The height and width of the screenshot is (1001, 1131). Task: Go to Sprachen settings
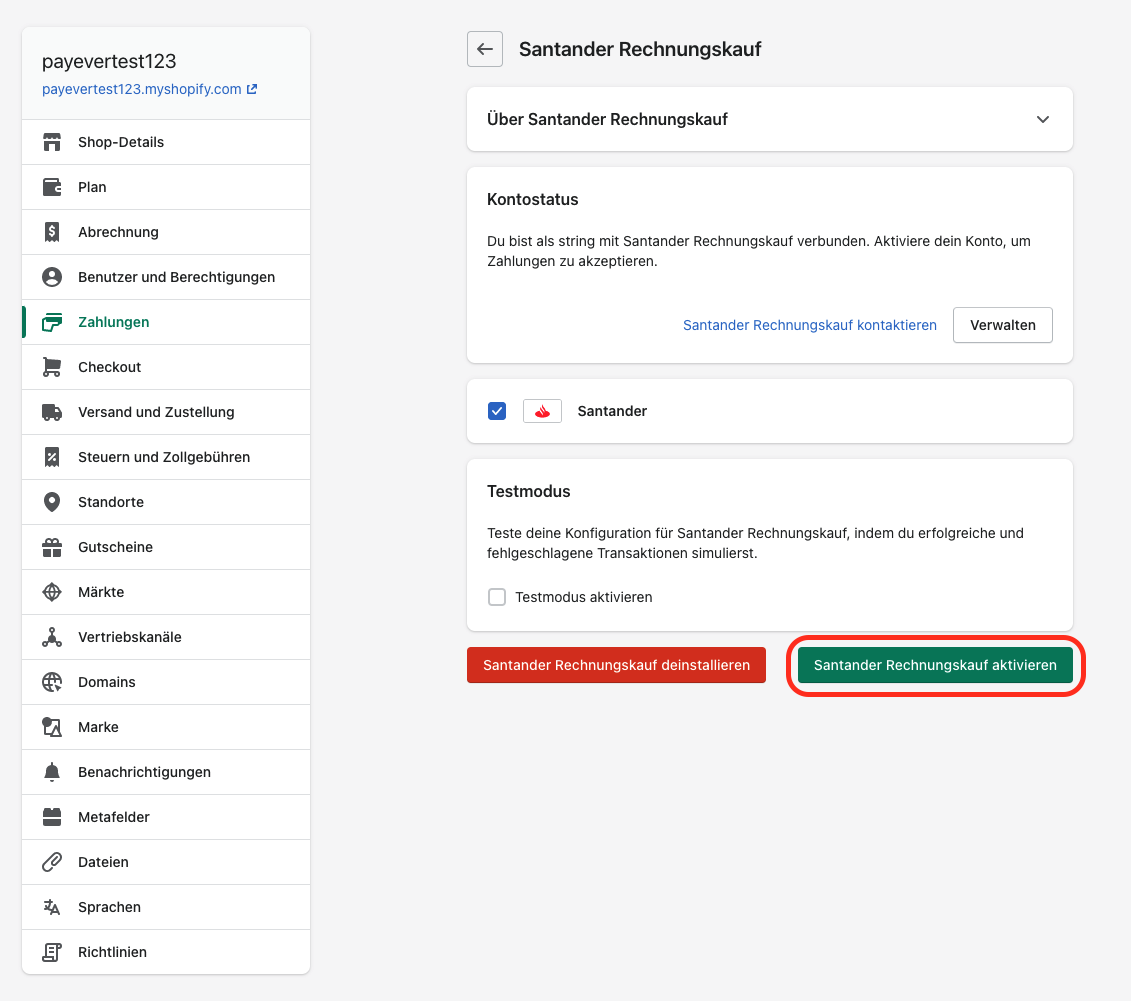(166, 907)
